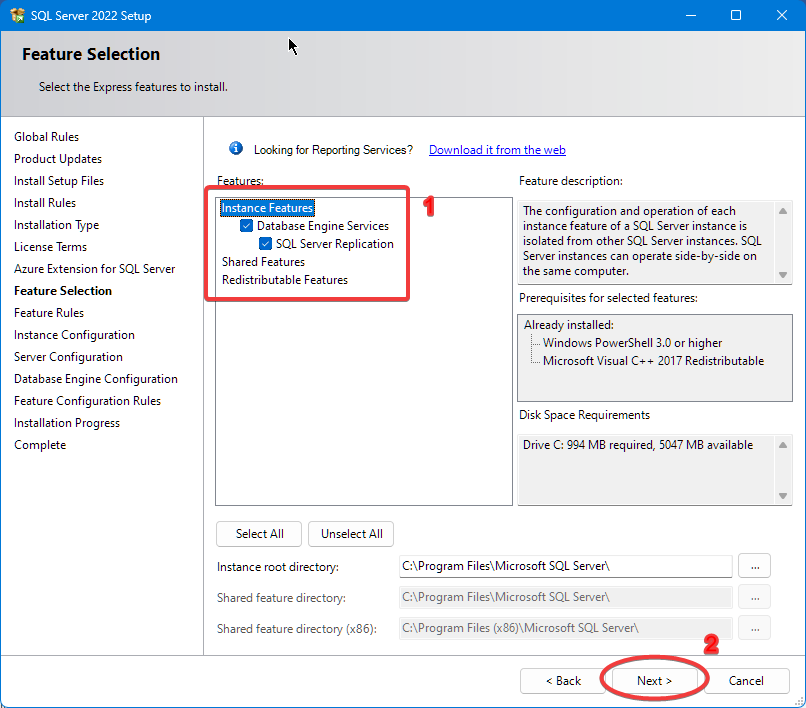Maximize the setup window

(x=736, y=15)
